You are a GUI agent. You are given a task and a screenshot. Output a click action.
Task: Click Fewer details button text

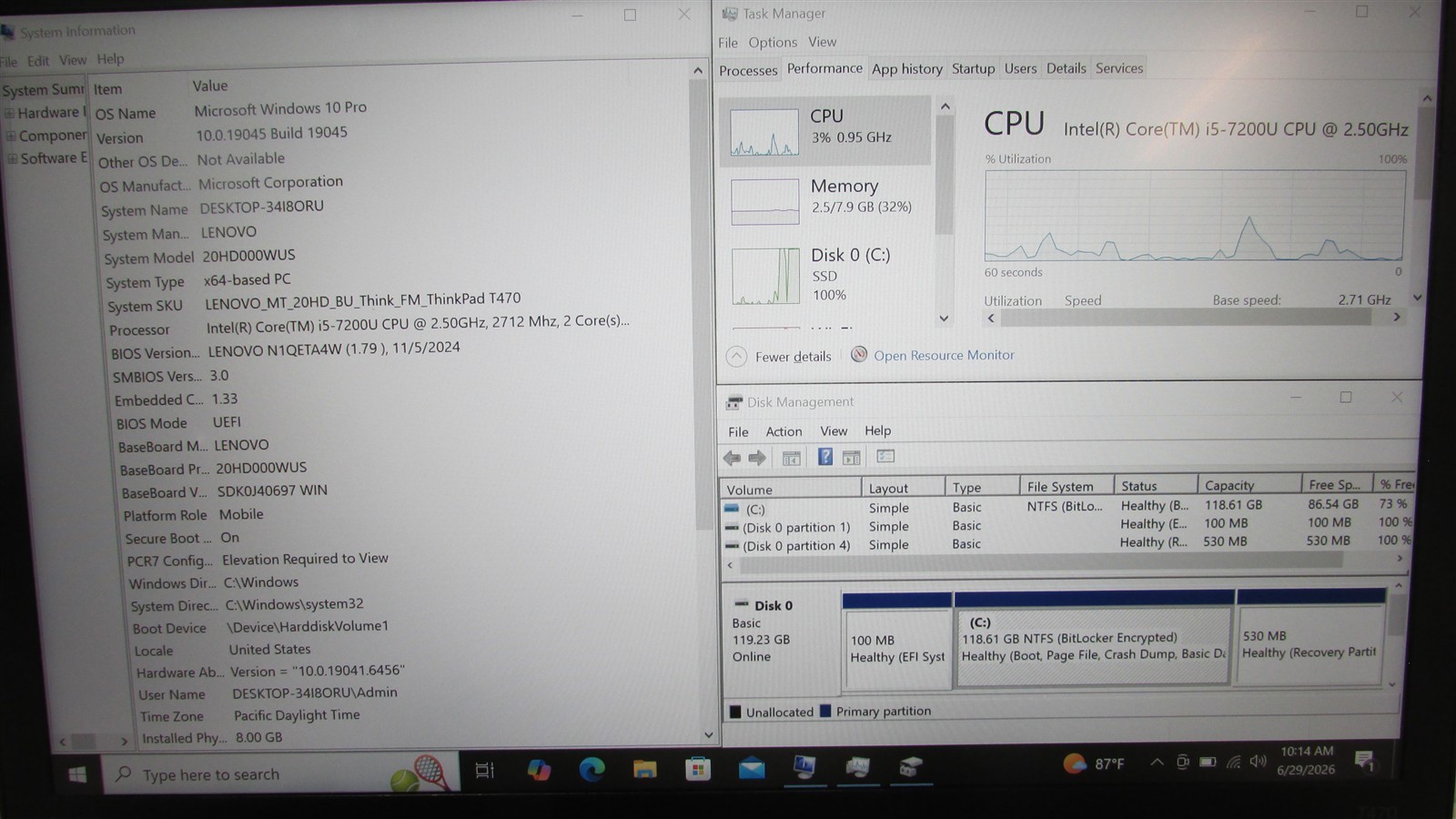tap(793, 357)
